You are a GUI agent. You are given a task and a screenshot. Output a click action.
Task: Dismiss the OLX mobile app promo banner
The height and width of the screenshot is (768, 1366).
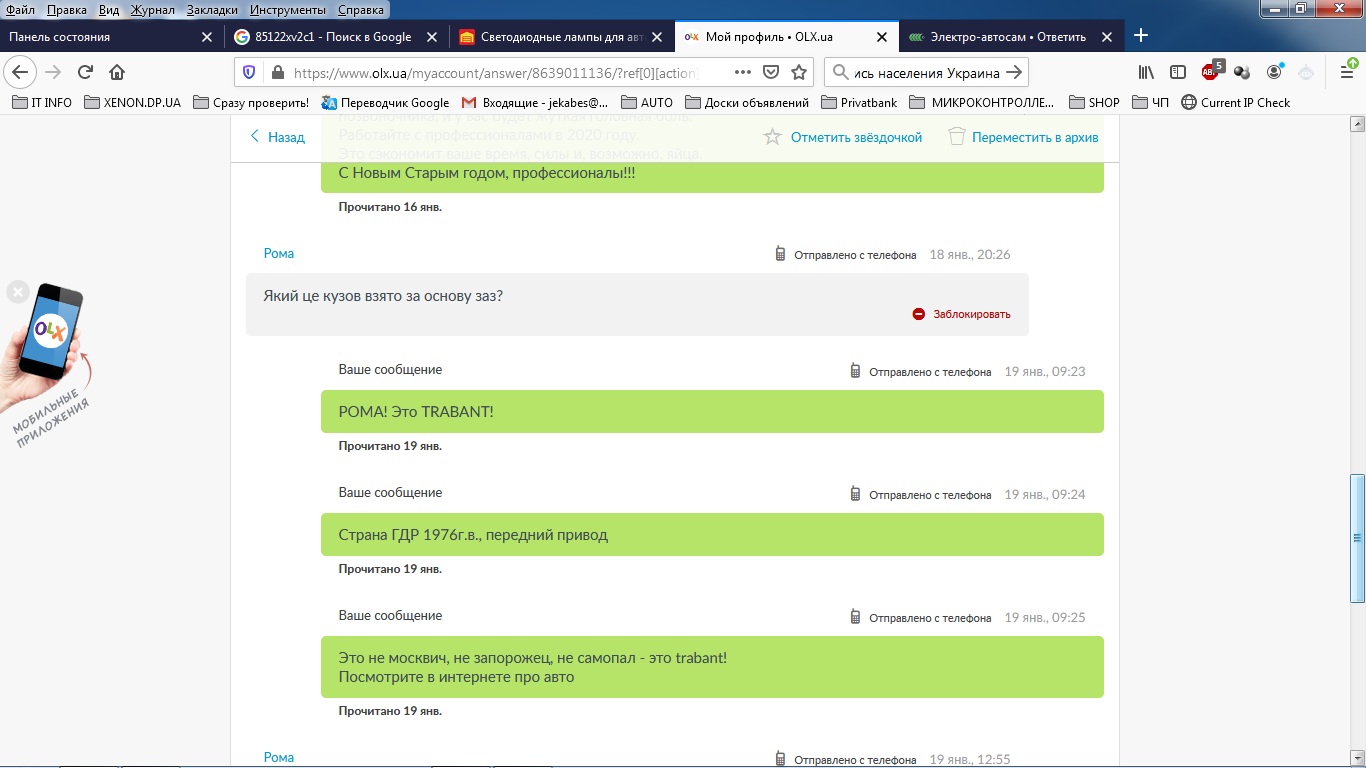click(17, 292)
